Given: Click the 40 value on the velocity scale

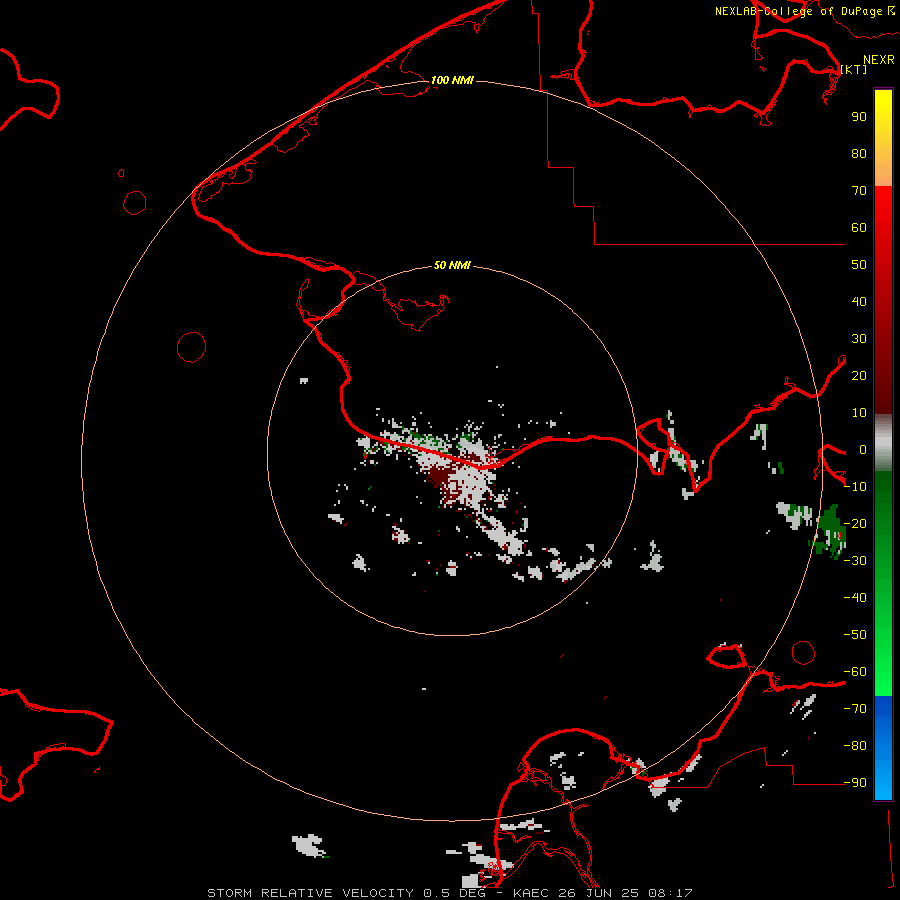Looking at the screenshot, I should (859, 301).
